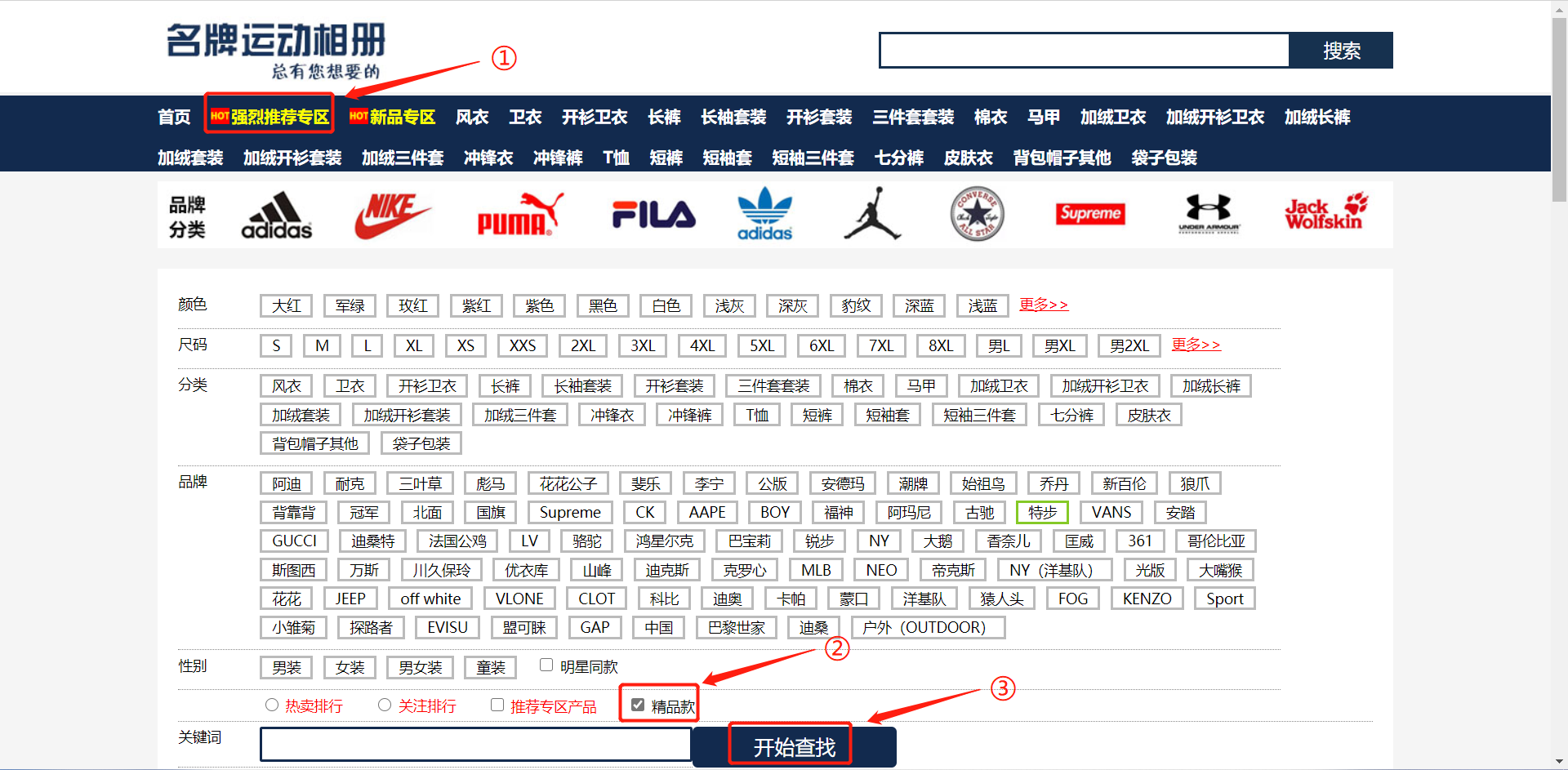Select the Nike swoosh brand logo
Image resolution: width=1568 pixels, height=770 pixels.
coord(392,216)
